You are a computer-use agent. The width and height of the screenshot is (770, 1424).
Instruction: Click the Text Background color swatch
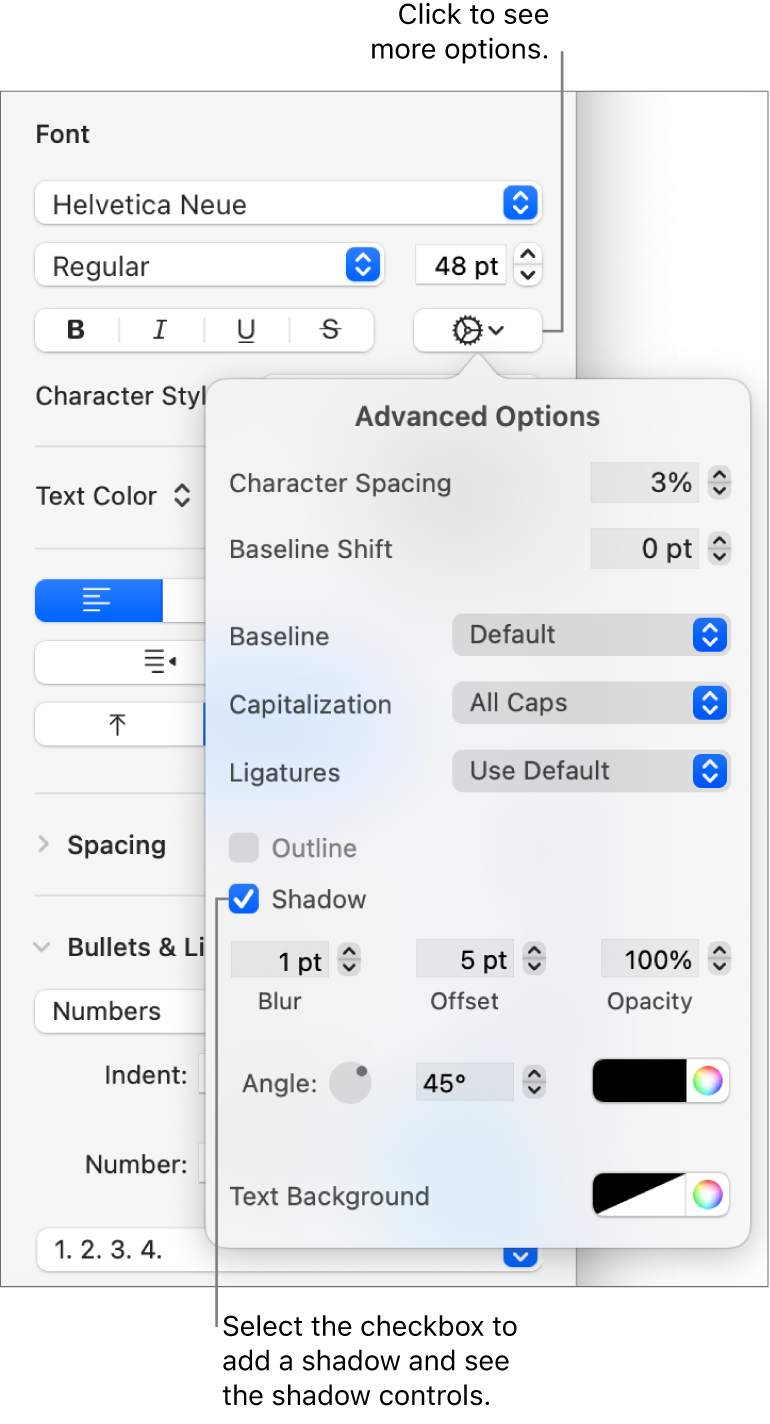(x=640, y=1194)
